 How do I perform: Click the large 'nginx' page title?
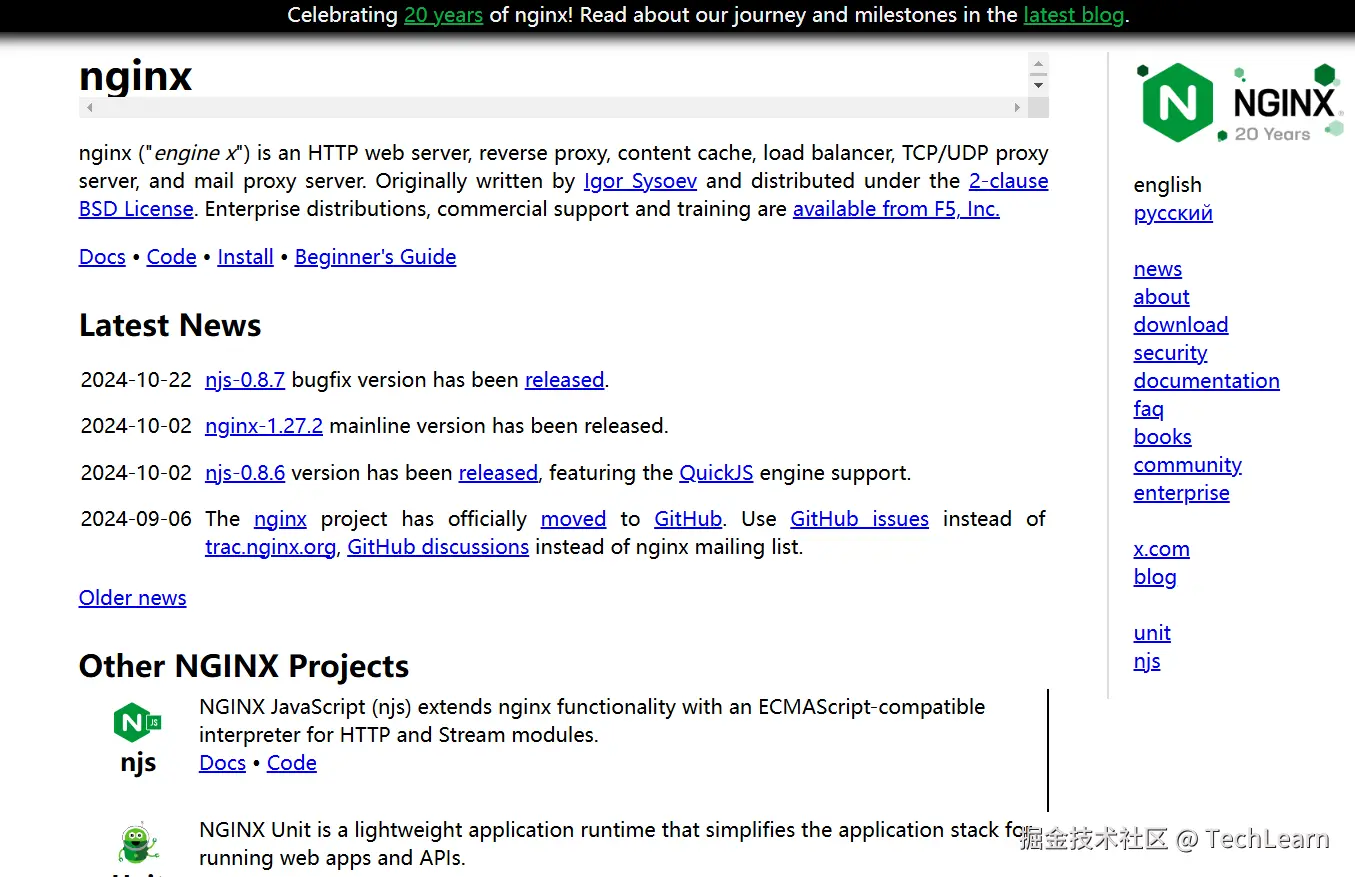pos(135,76)
